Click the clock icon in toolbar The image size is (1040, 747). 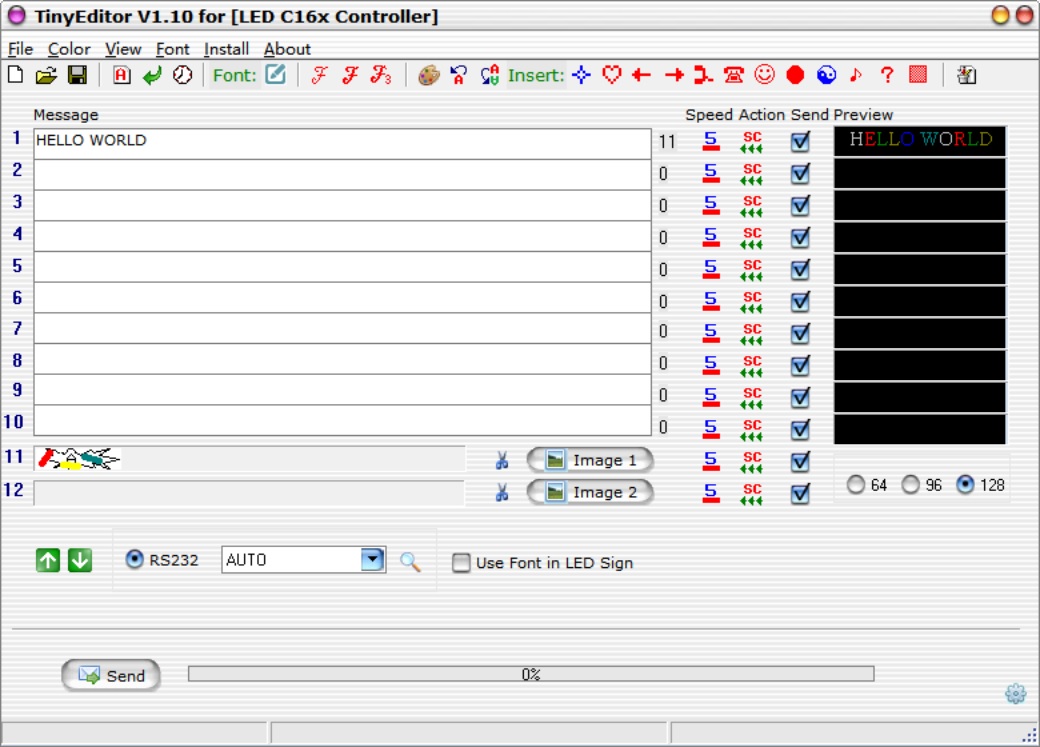pos(182,75)
